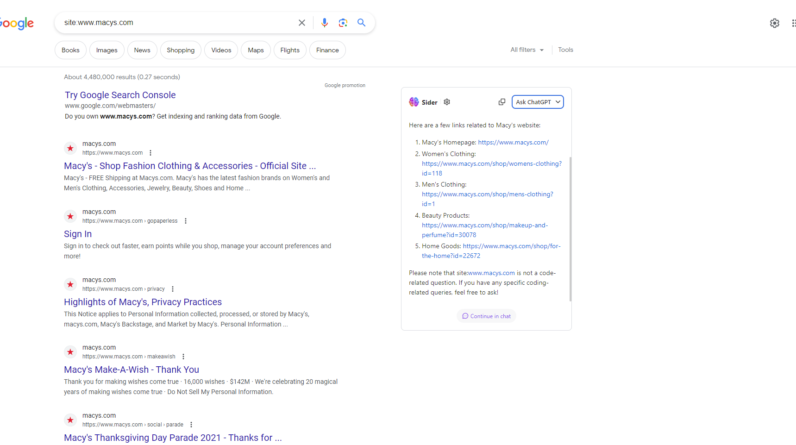
Task: Open the All filters dropdown
Action: [527, 50]
